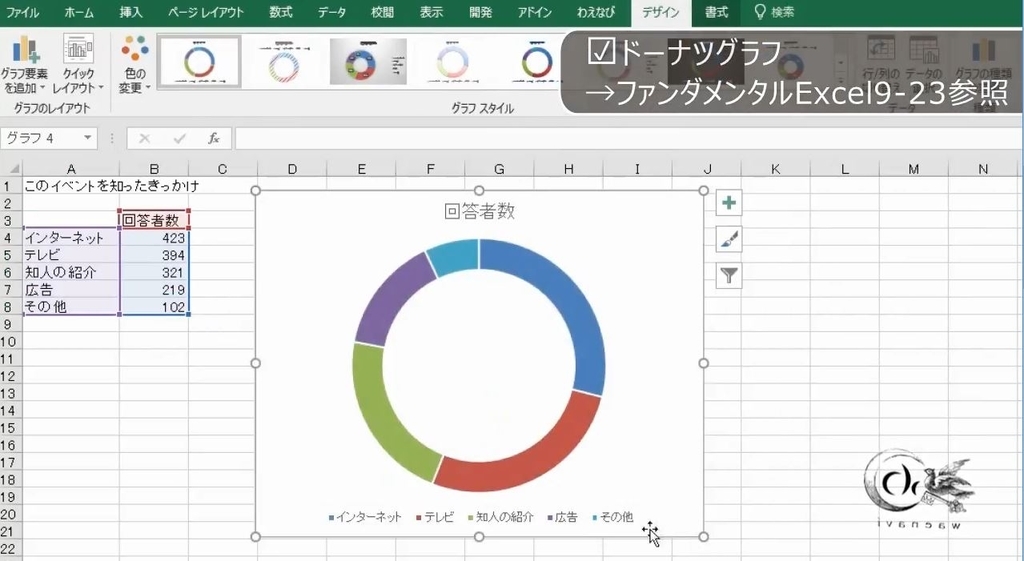Image resolution: width=1024 pixels, height=561 pixels.
Task: Open the ページレイアウト tab
Action: pyautogui.click(x=205, y=12)
